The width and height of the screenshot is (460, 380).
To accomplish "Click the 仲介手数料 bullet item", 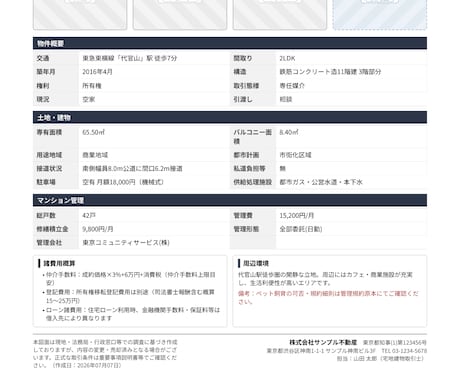I will [x=130, y=279].
